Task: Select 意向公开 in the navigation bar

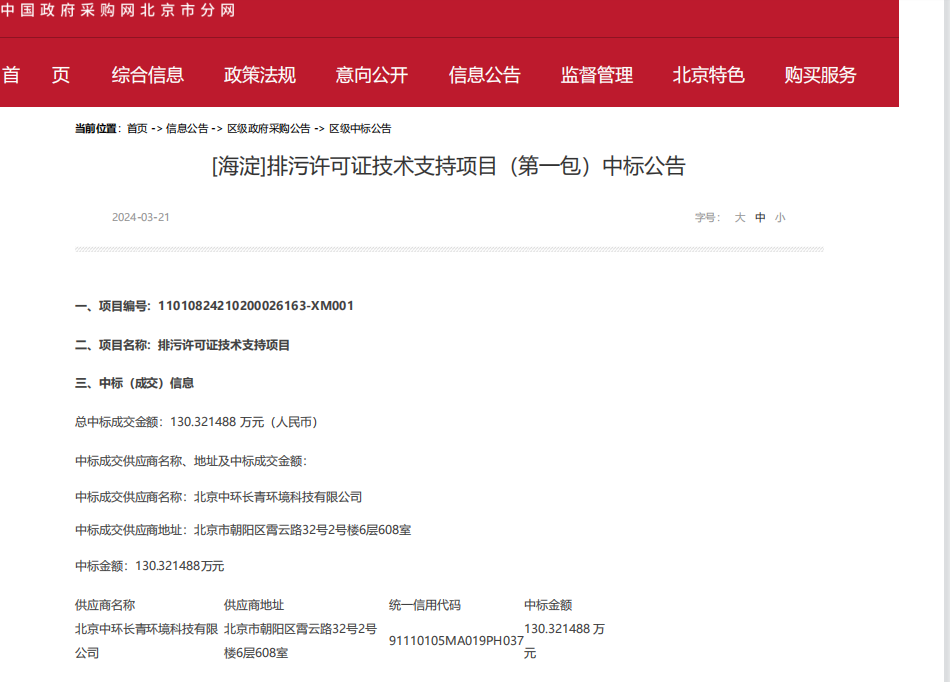Action: tap(372, 75)
